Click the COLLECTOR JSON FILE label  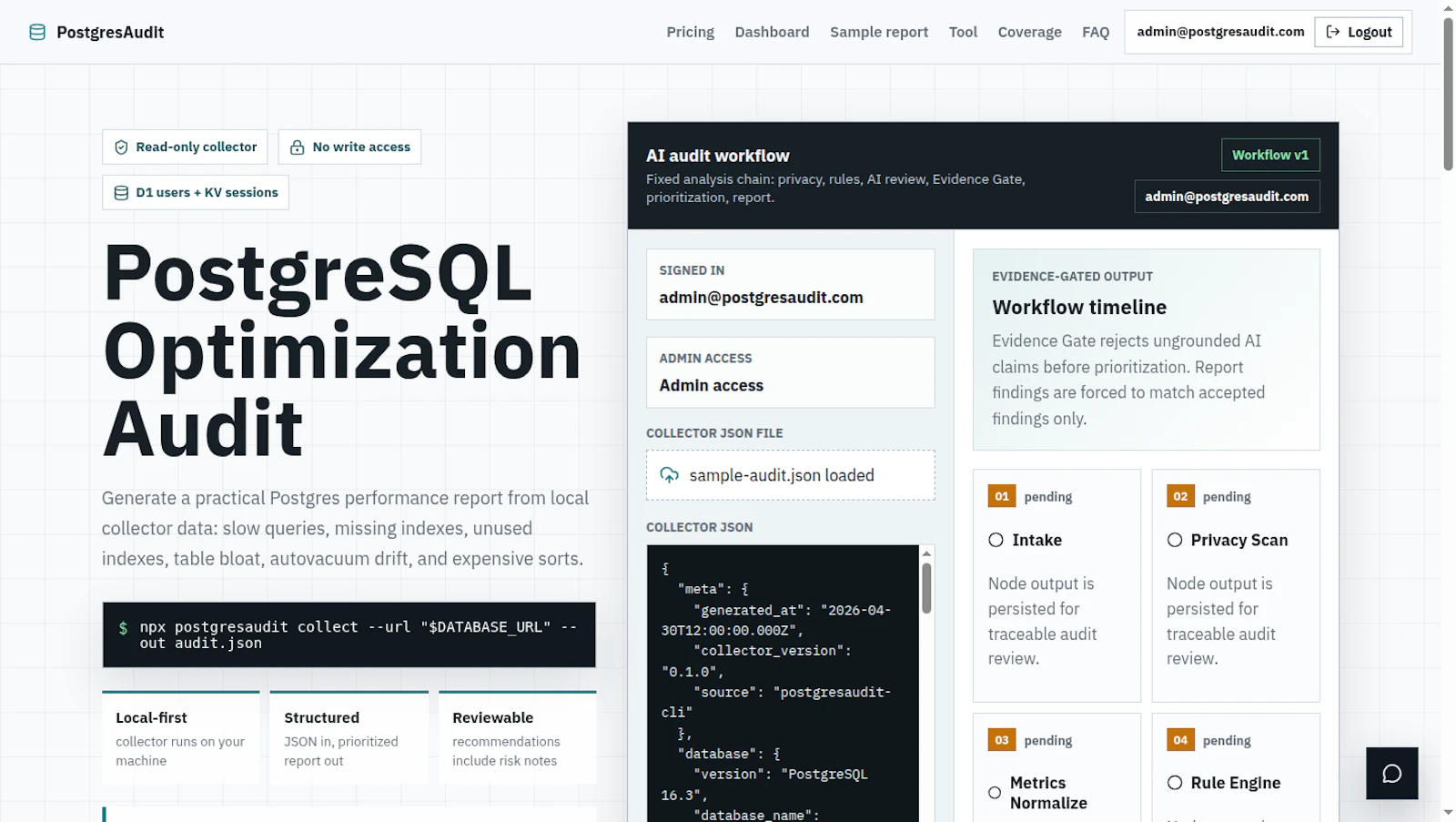tap(714, 433)
